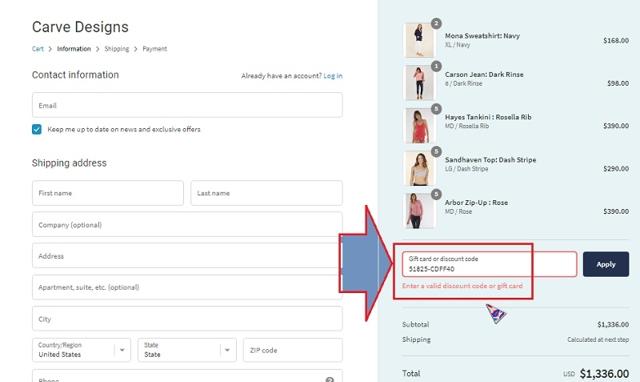640x382 pixels.
Task: Click the Carson Jean thumbnail
Action: 419,83
